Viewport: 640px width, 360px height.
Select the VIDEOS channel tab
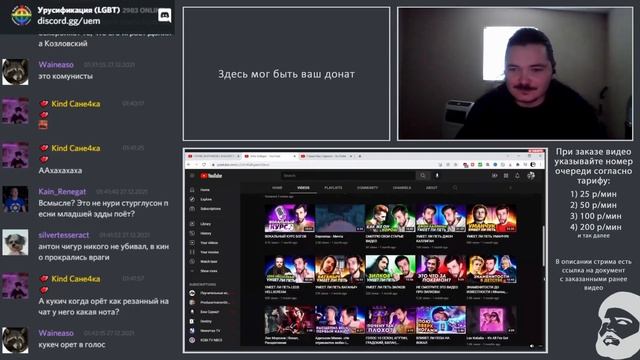click(303, 188)
